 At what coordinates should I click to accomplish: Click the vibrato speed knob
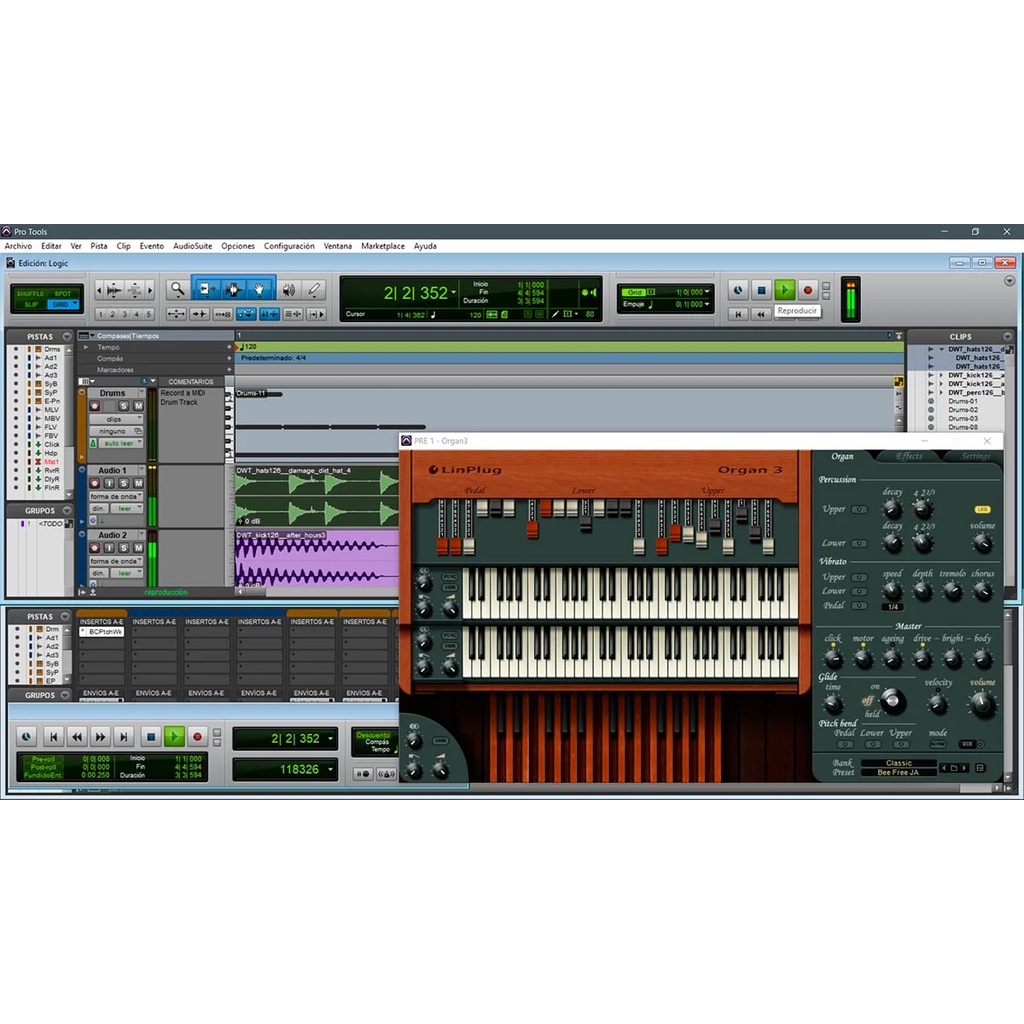[x=892, y=592]
